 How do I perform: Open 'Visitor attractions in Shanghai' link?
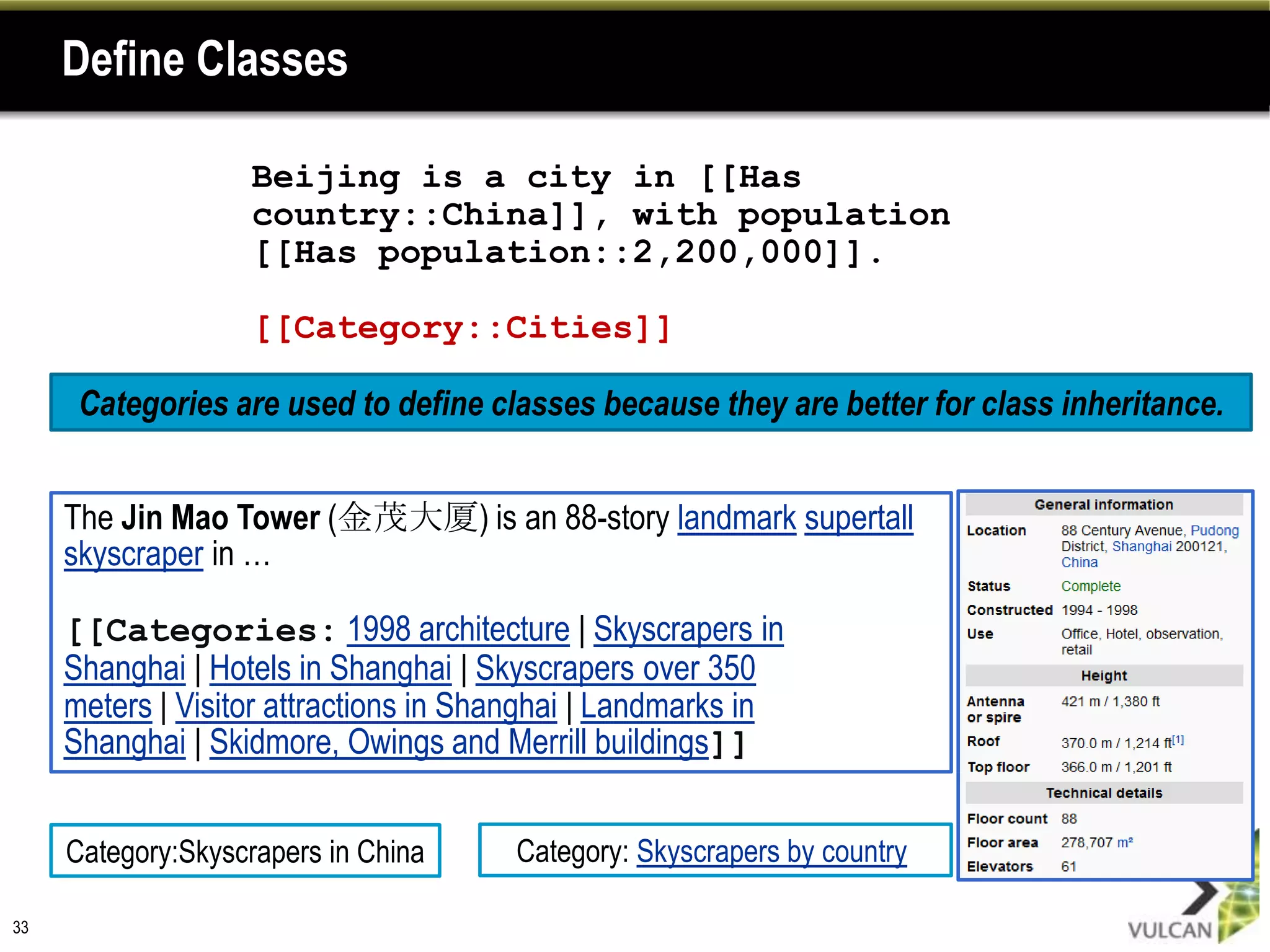tap(366, 707)
